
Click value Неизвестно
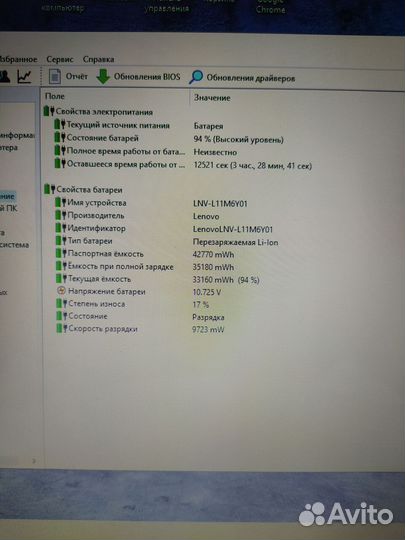click(x=215, y=152)
